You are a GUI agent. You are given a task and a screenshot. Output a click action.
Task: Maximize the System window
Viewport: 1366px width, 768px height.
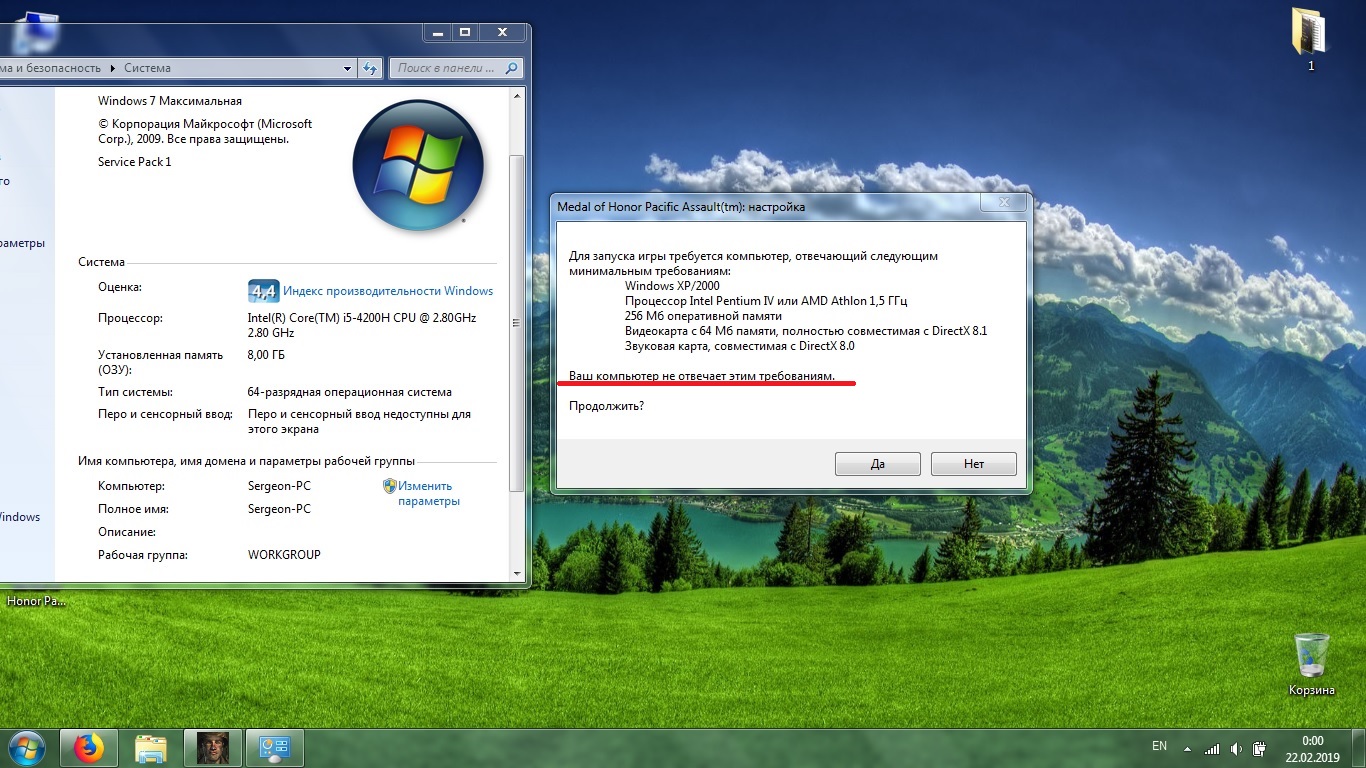tap(464, 33)
